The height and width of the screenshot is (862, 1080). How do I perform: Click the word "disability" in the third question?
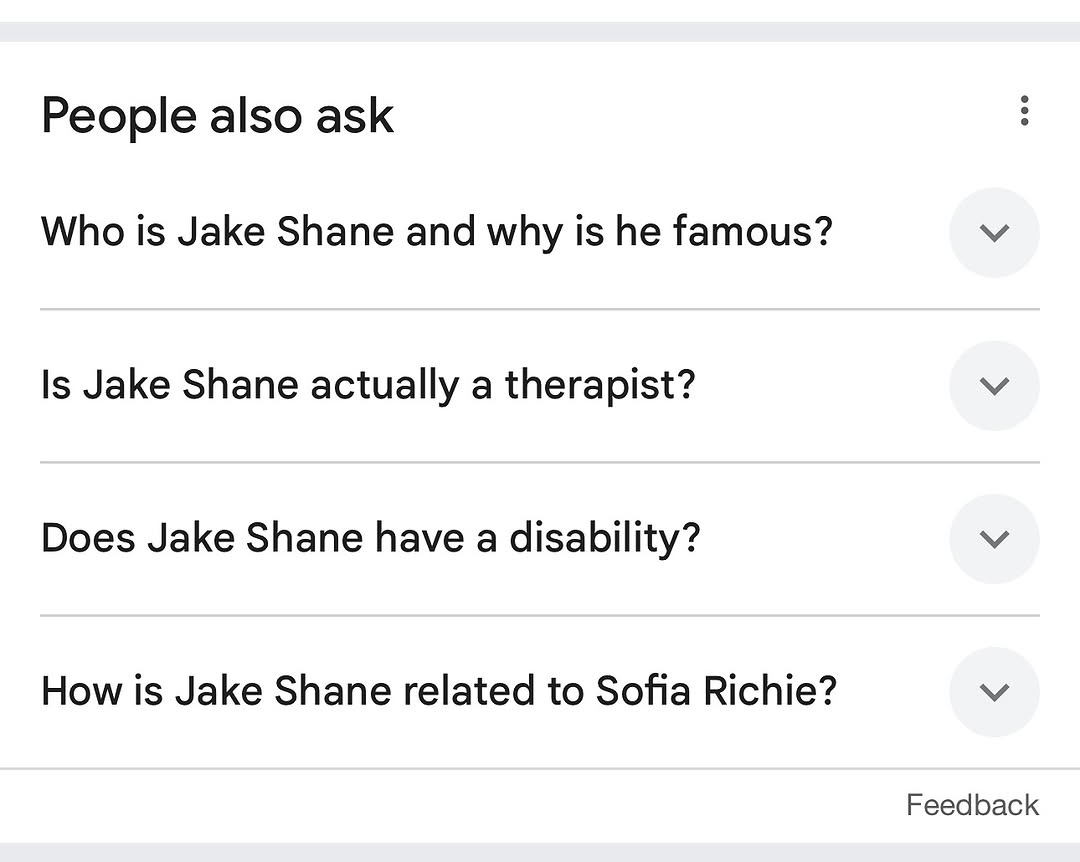(x=604, y=539)
